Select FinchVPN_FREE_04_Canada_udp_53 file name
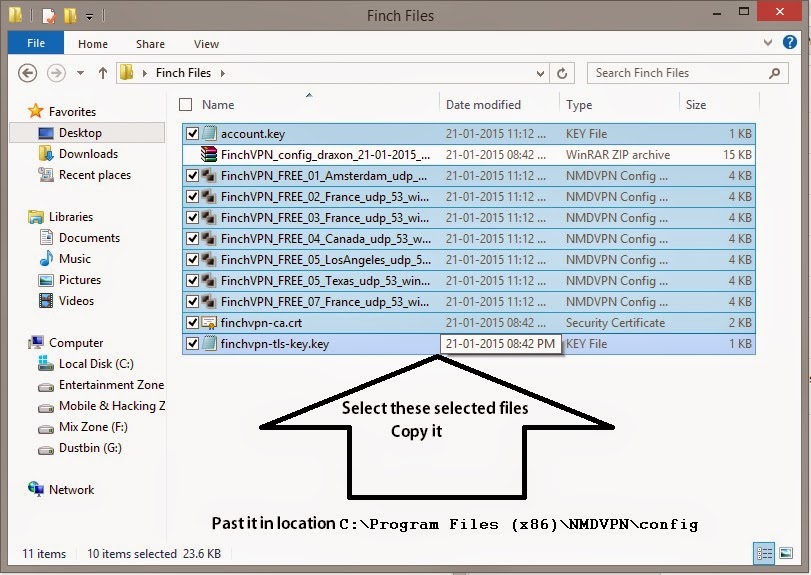Viewport: 811px width, 575px height. [x=325, y=239]
